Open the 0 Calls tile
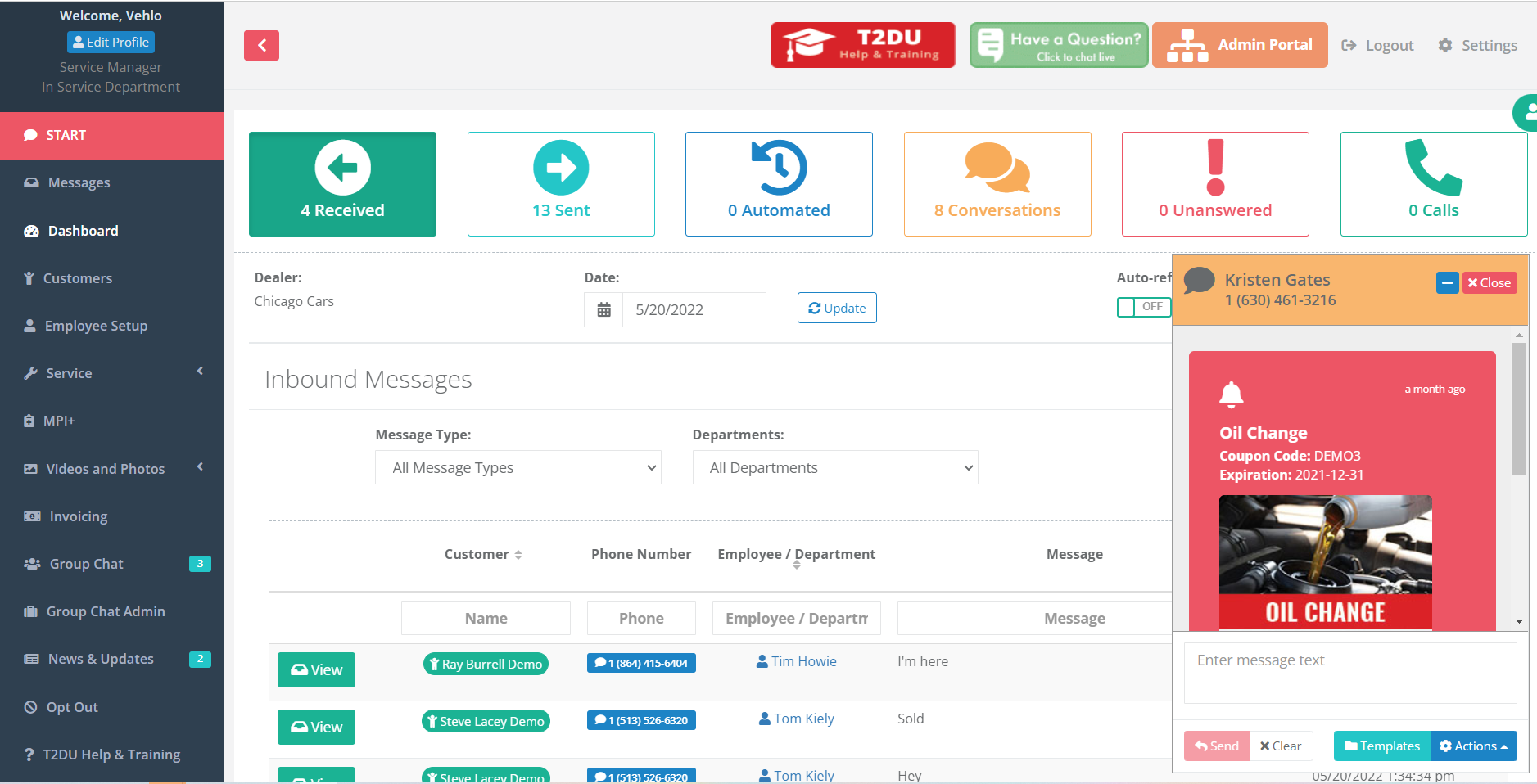This screenshot has height=784, width=1537. pos(1433,183)
